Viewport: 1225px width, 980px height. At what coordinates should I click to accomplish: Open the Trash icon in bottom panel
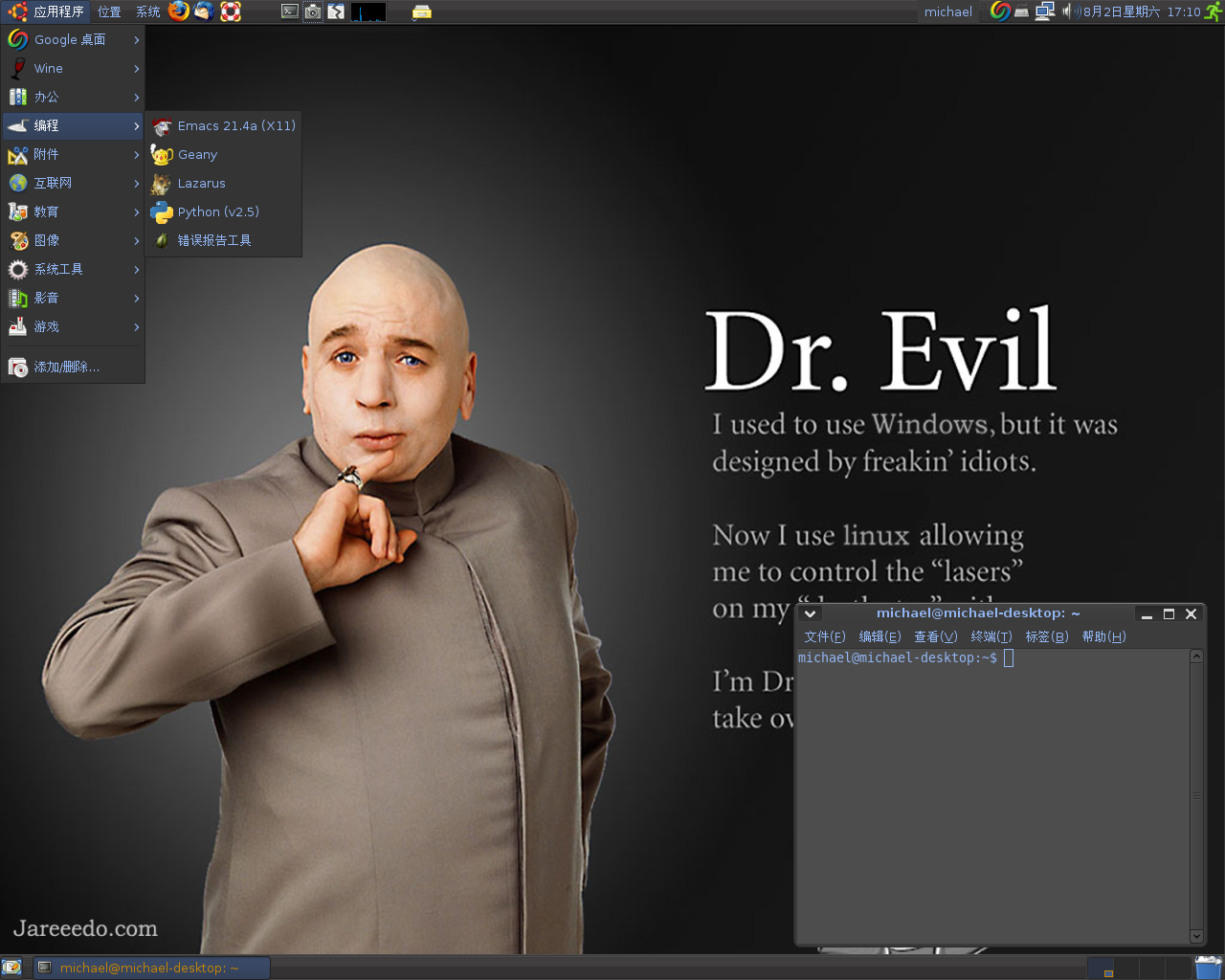point(1209,967)
